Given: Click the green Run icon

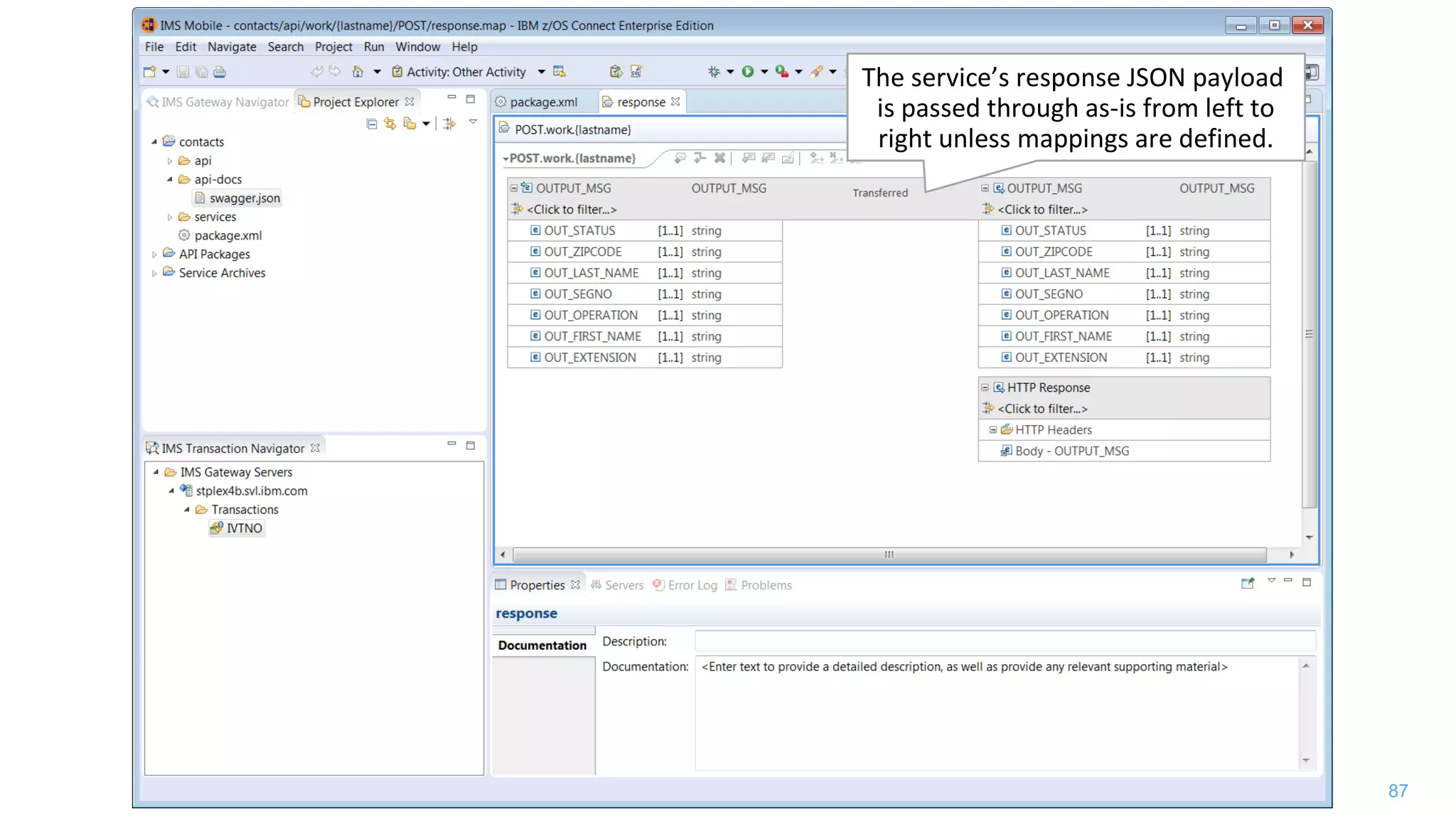Looking at the screenshot, I should pos(748,72).
